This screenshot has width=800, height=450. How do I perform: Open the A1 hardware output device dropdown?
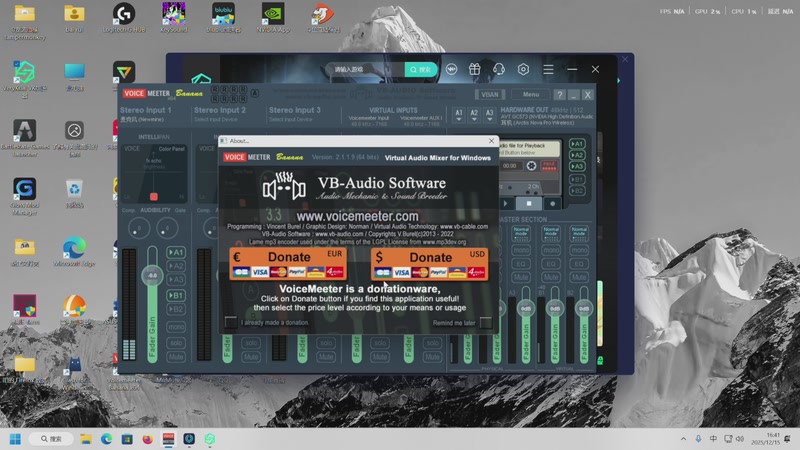pos(459,115)
